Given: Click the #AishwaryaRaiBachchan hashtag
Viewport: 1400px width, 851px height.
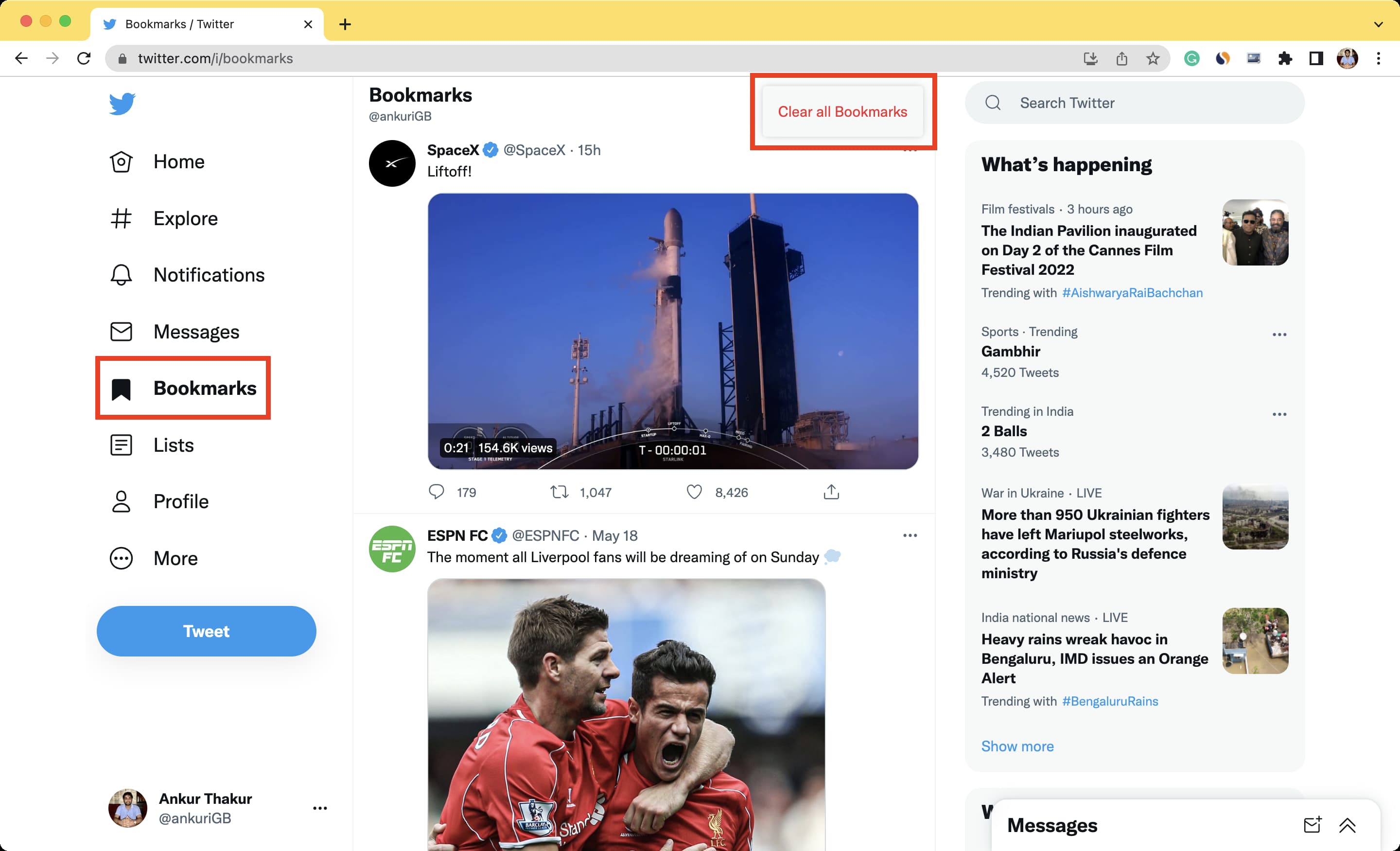Looking at the screenshot, I should tap(1132, 293).
